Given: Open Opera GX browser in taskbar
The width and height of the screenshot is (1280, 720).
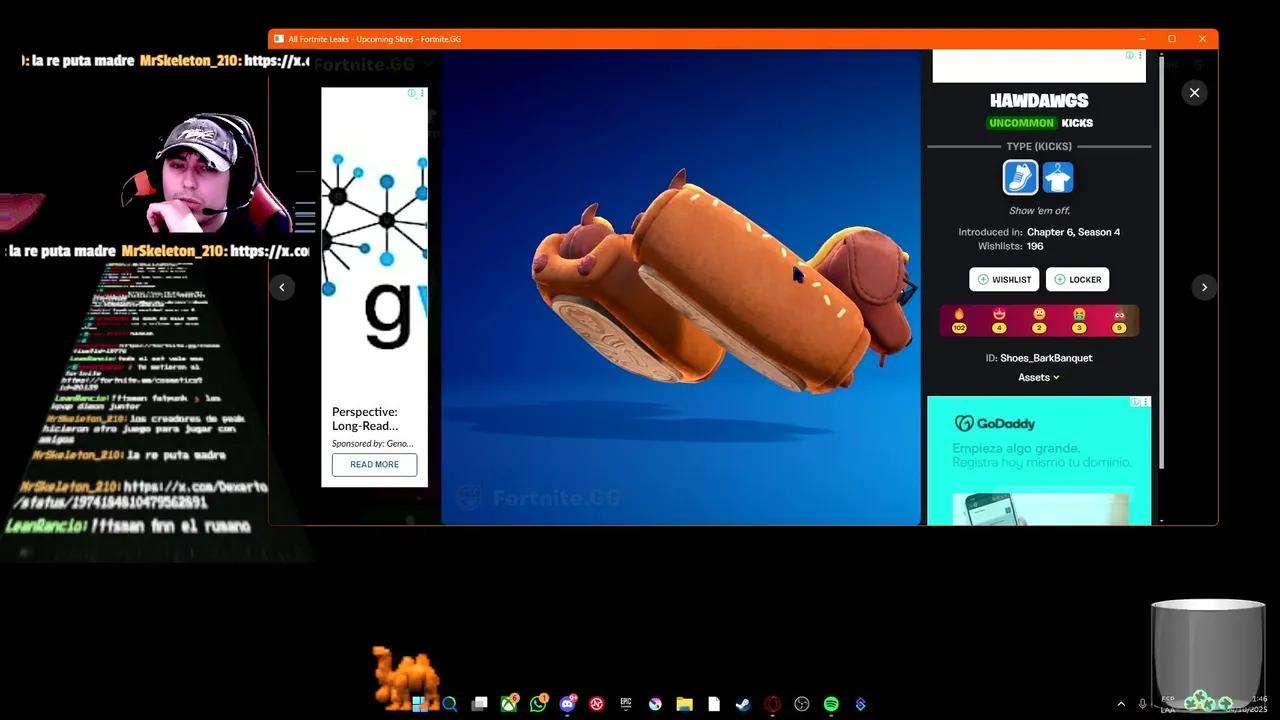Looking at the screenshot, I should coord(772,704).
